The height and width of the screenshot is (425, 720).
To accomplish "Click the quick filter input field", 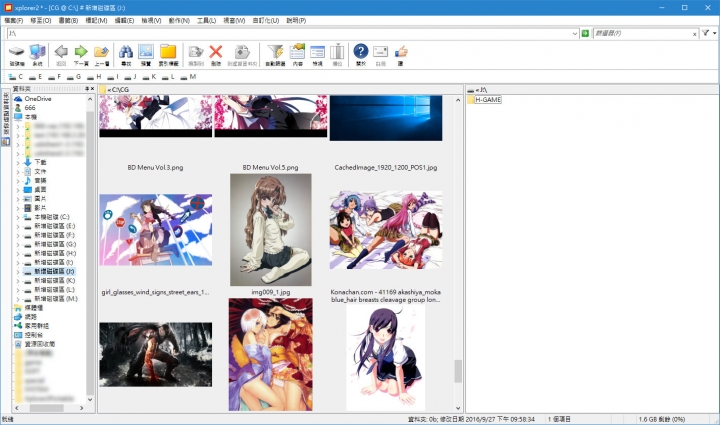I will (x=642, y=34).
